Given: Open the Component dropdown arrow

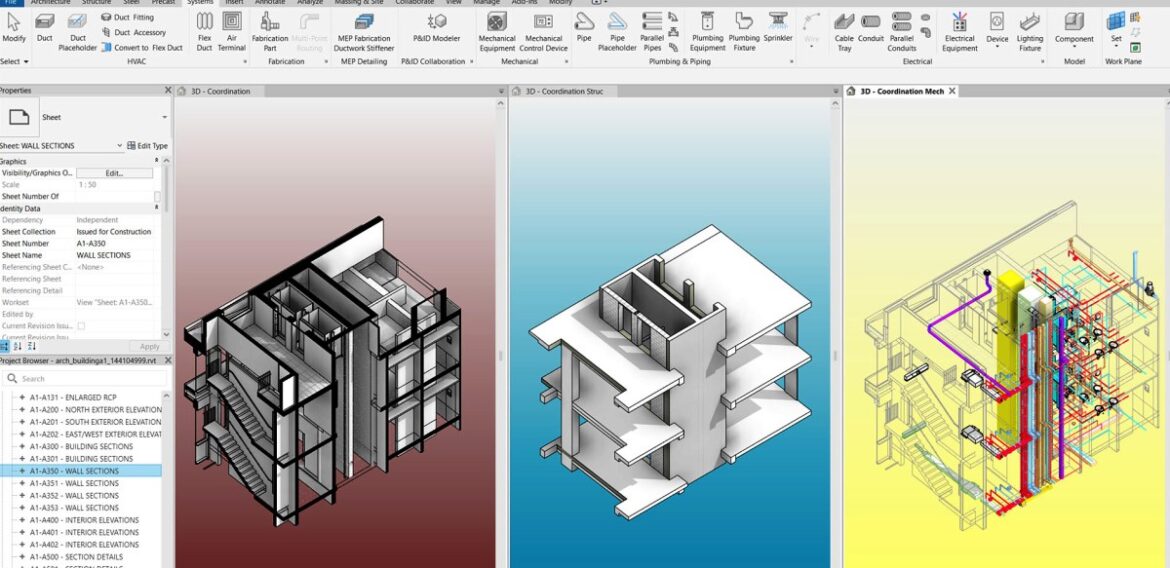Looking at the screenshot, I should [1074, 48].
